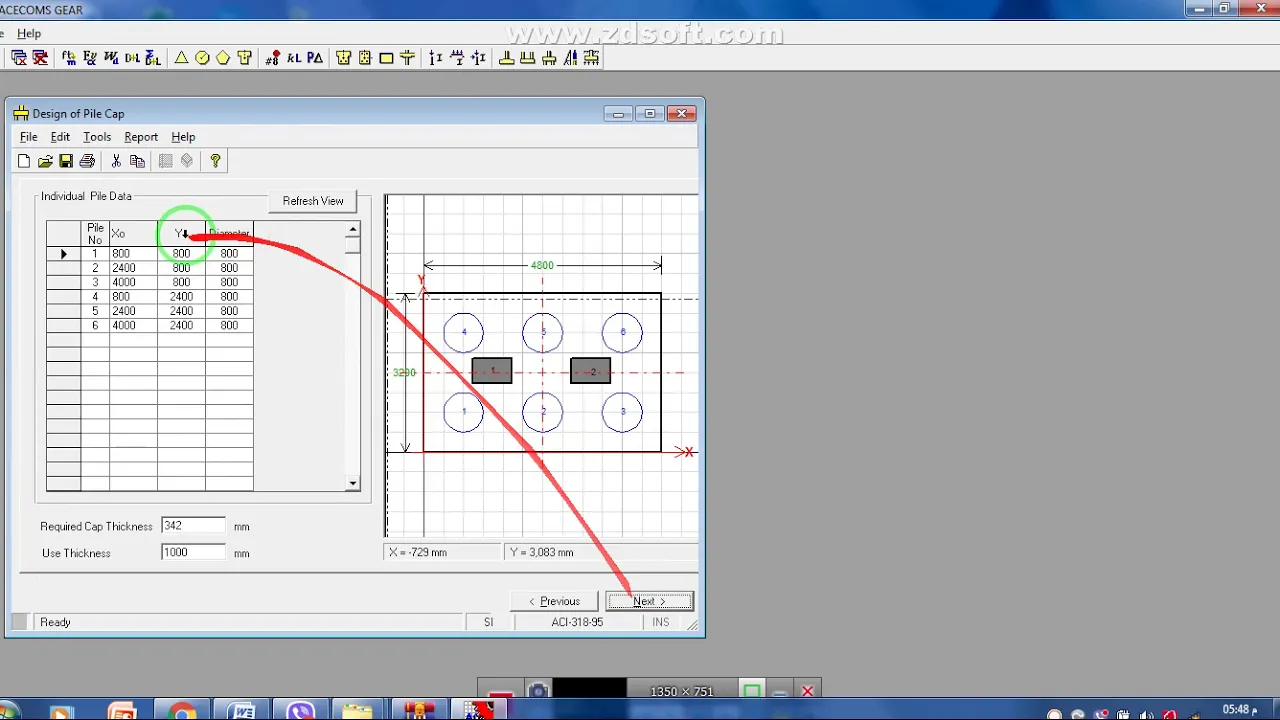1280x720 pixels.
Task: Click the Copy icon in Pile Cap toolbar
Action: click(137, 161)
